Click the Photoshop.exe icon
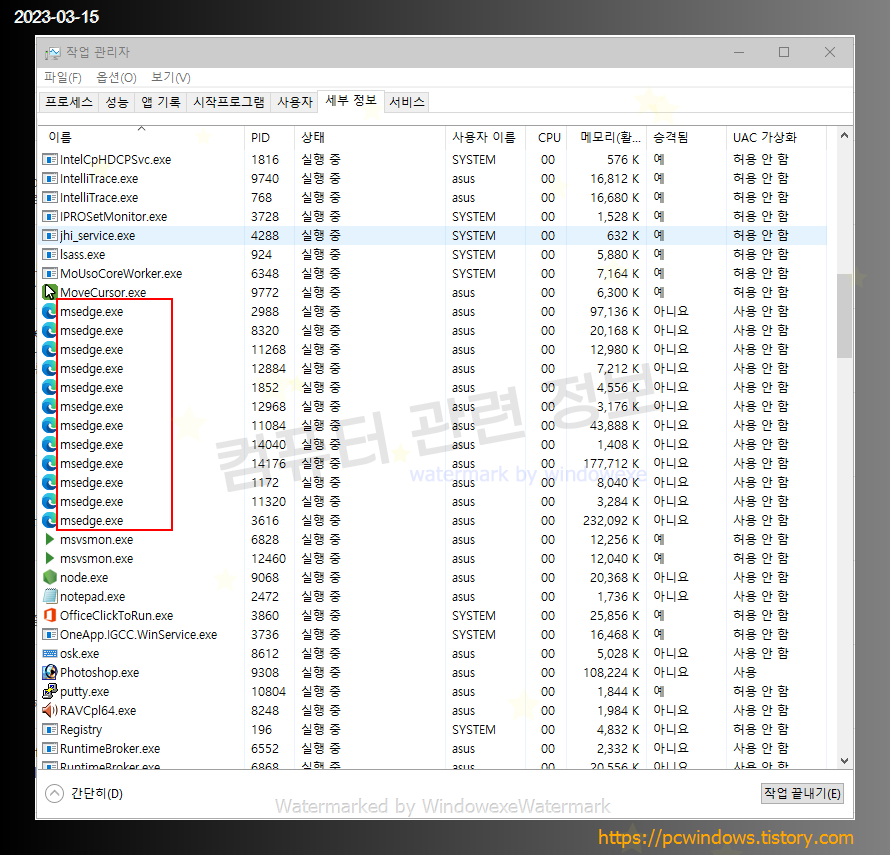The width and height of the screenshot is (890, 855). click(50, 673)
